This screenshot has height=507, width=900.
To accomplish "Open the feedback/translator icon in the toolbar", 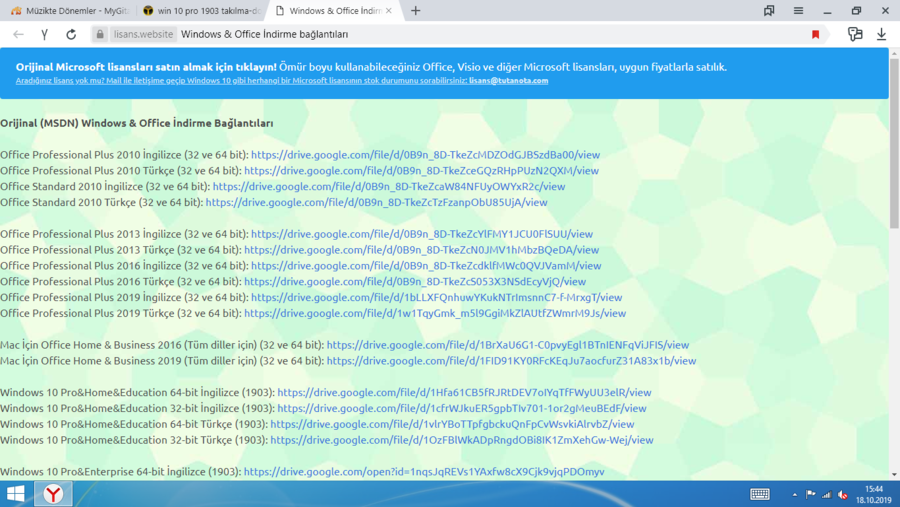I will (x=855, y=34).
